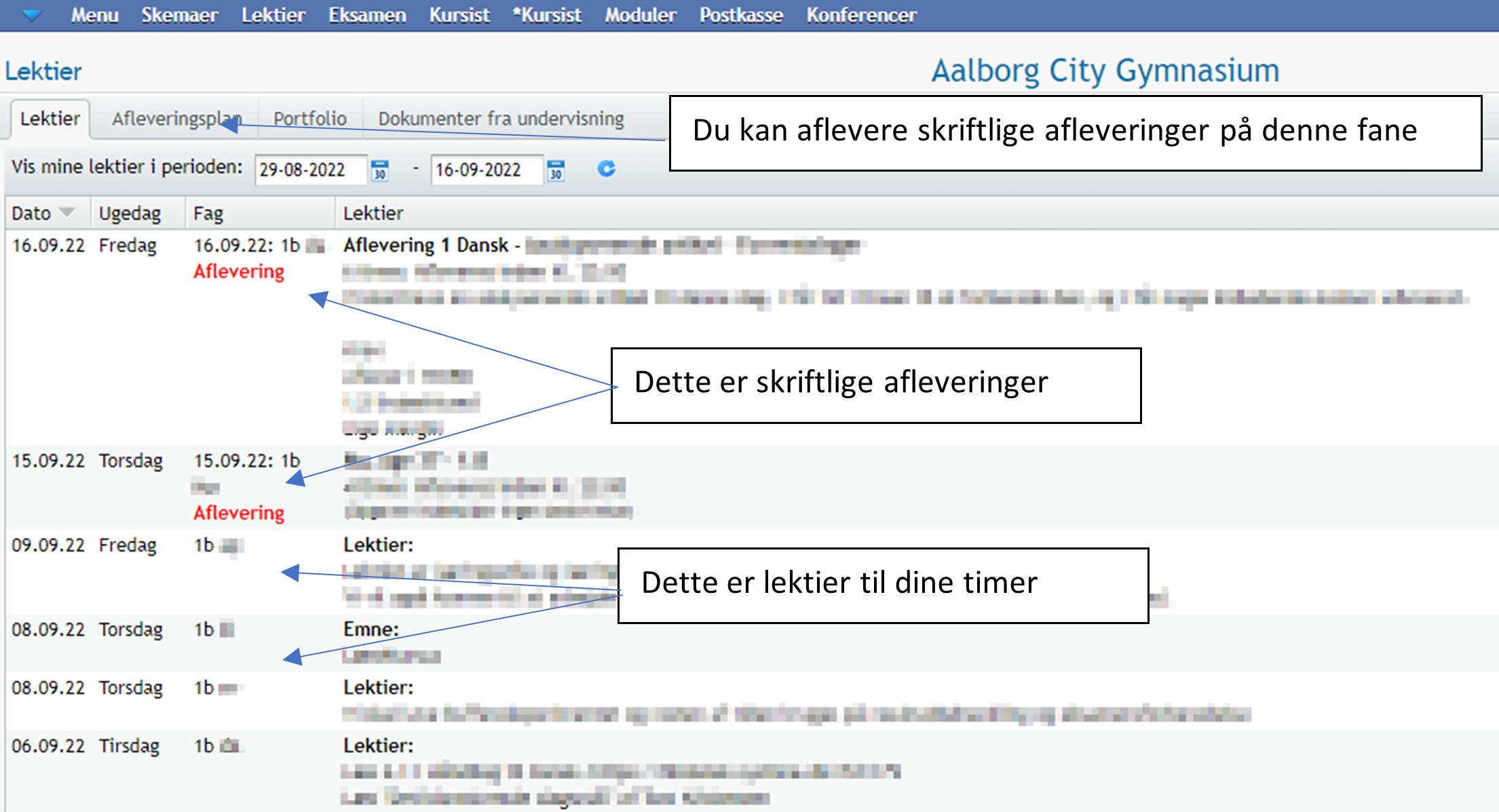Image resolution: width=1499 pixels, height=812 pixels.
Task: Open Dokumenter fra undervisning tab
Action: click(x=501, y=119)
